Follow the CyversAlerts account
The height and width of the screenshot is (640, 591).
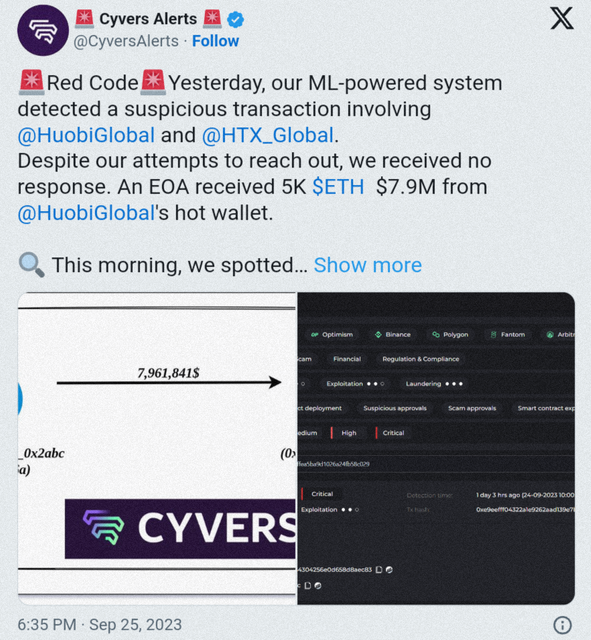pyautogui.click(x=216, y=41)
